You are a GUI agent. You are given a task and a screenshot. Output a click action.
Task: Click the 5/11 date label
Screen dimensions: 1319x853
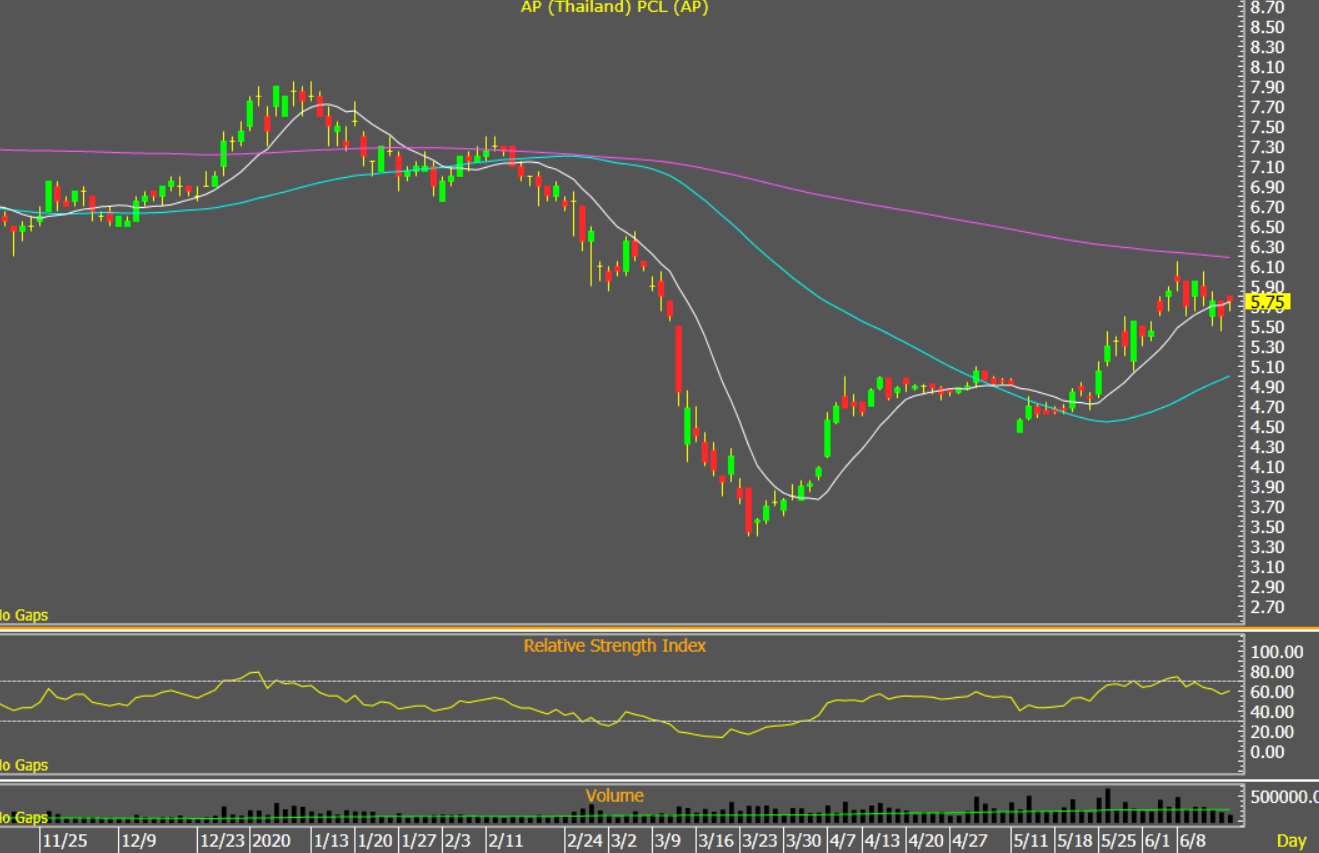(1032, 840)
